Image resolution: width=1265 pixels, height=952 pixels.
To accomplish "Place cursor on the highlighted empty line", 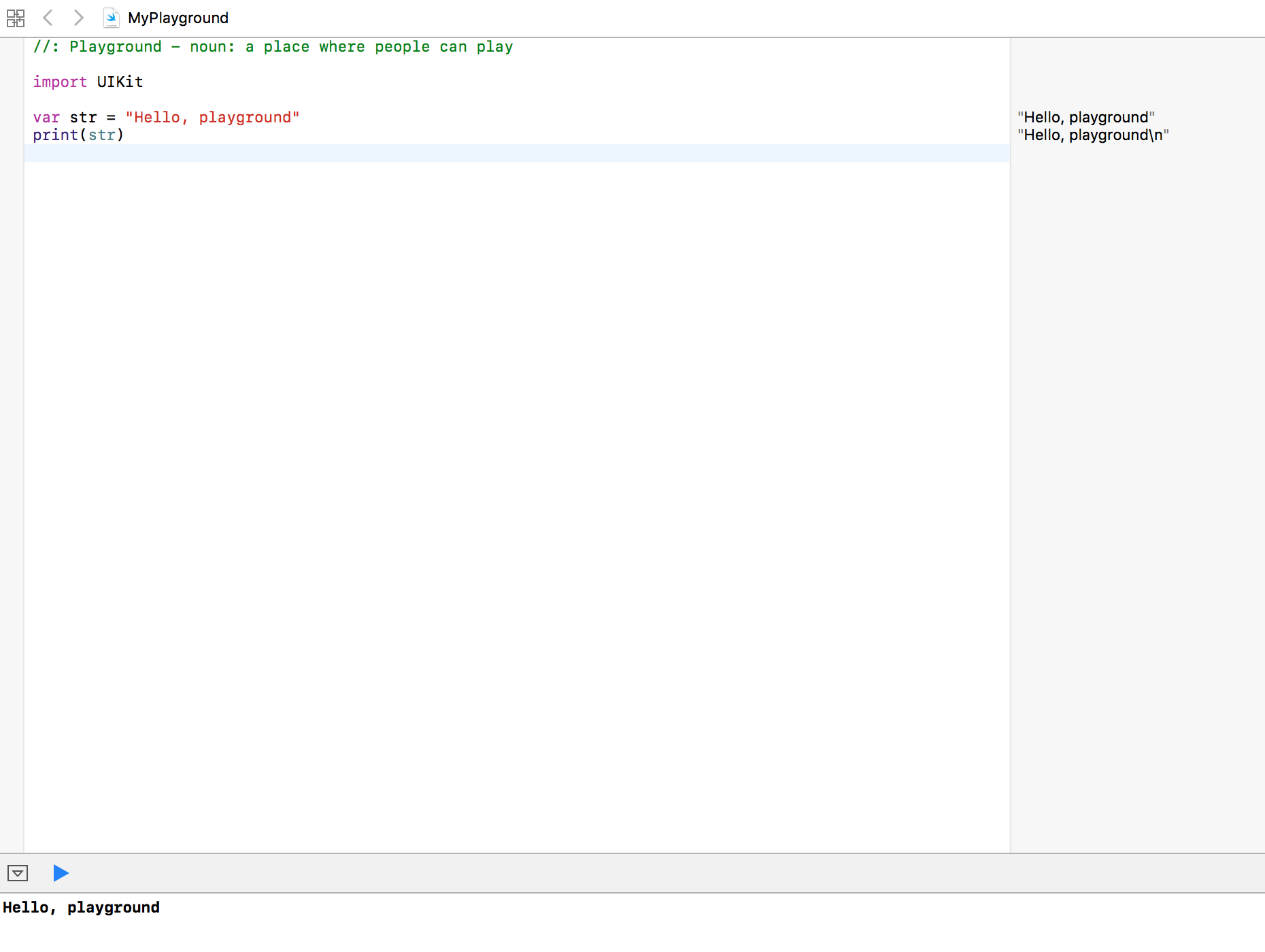I will (517, 153).
